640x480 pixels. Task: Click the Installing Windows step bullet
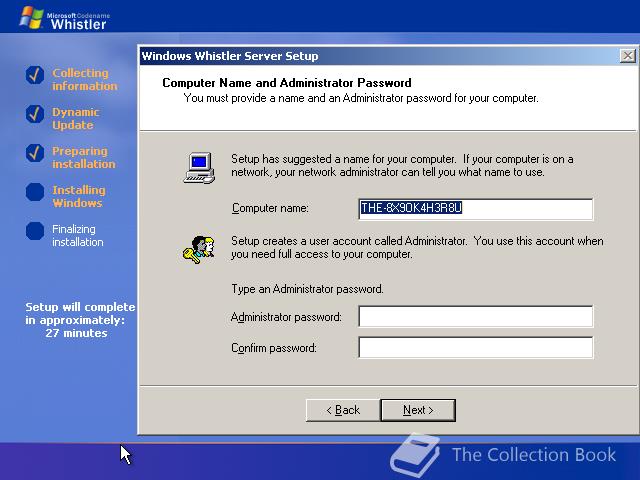[35, 192]
